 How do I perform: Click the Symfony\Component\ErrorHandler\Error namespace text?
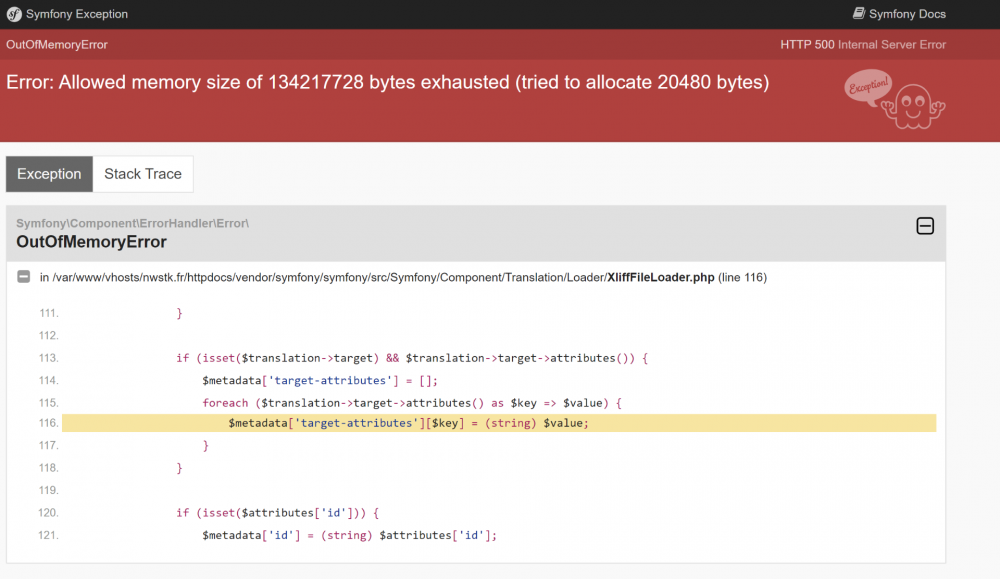133,223
